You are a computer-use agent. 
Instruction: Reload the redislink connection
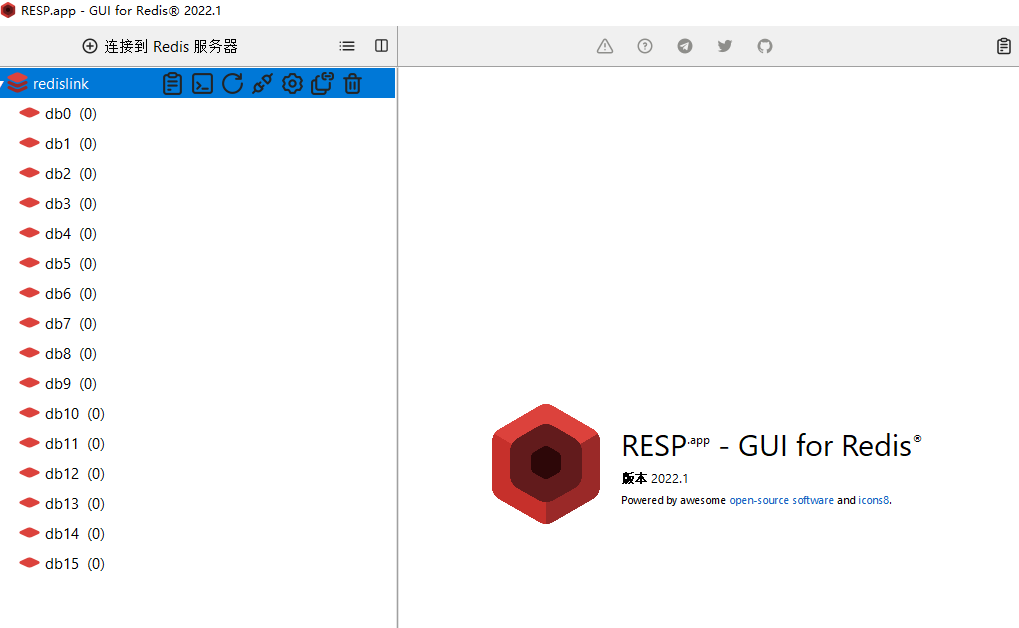click(233, 84)
